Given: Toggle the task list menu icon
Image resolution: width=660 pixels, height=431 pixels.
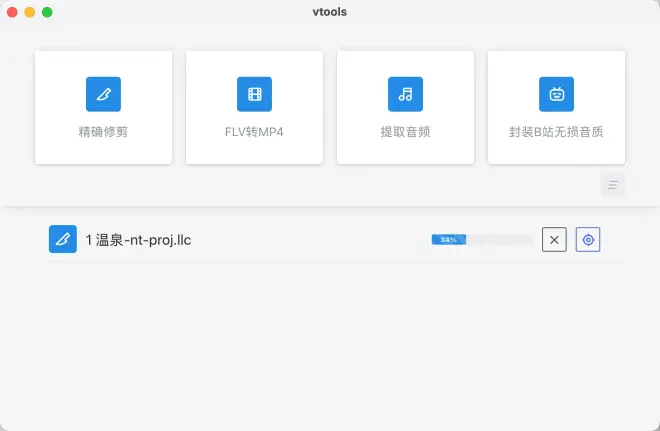Looking at the screenshot, I should pos(613,185).
